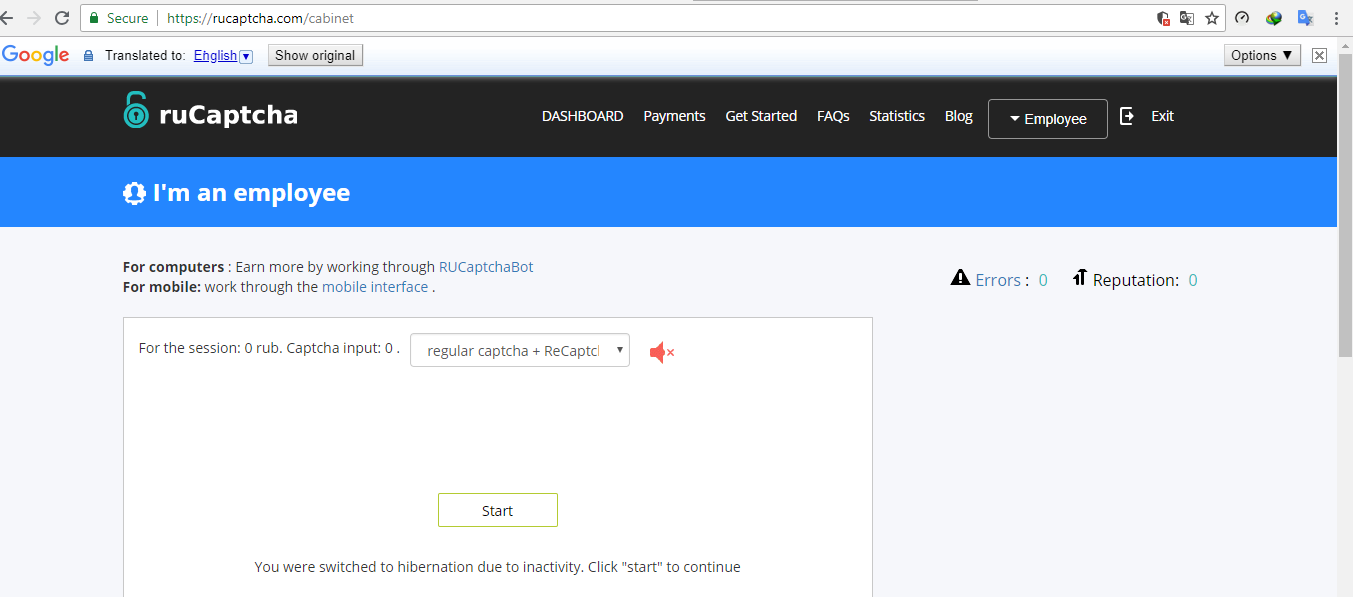The image size is (1353, 597).
Task: Click the translate icon in address bar
Action: pyautogui.click(x=1187, y=18)
